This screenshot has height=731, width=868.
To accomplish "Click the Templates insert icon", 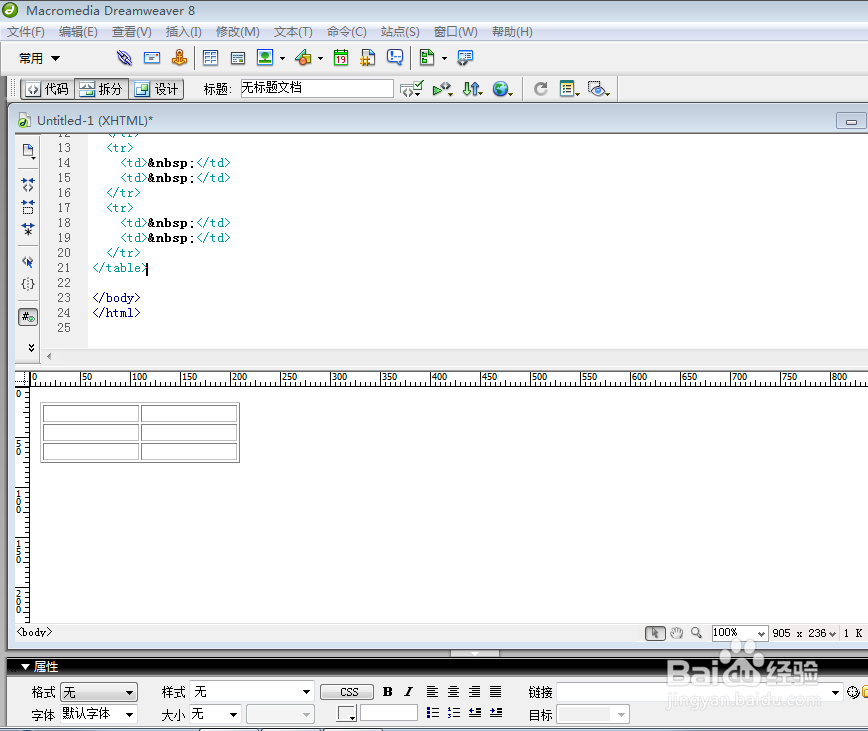I will coord(427,57).
